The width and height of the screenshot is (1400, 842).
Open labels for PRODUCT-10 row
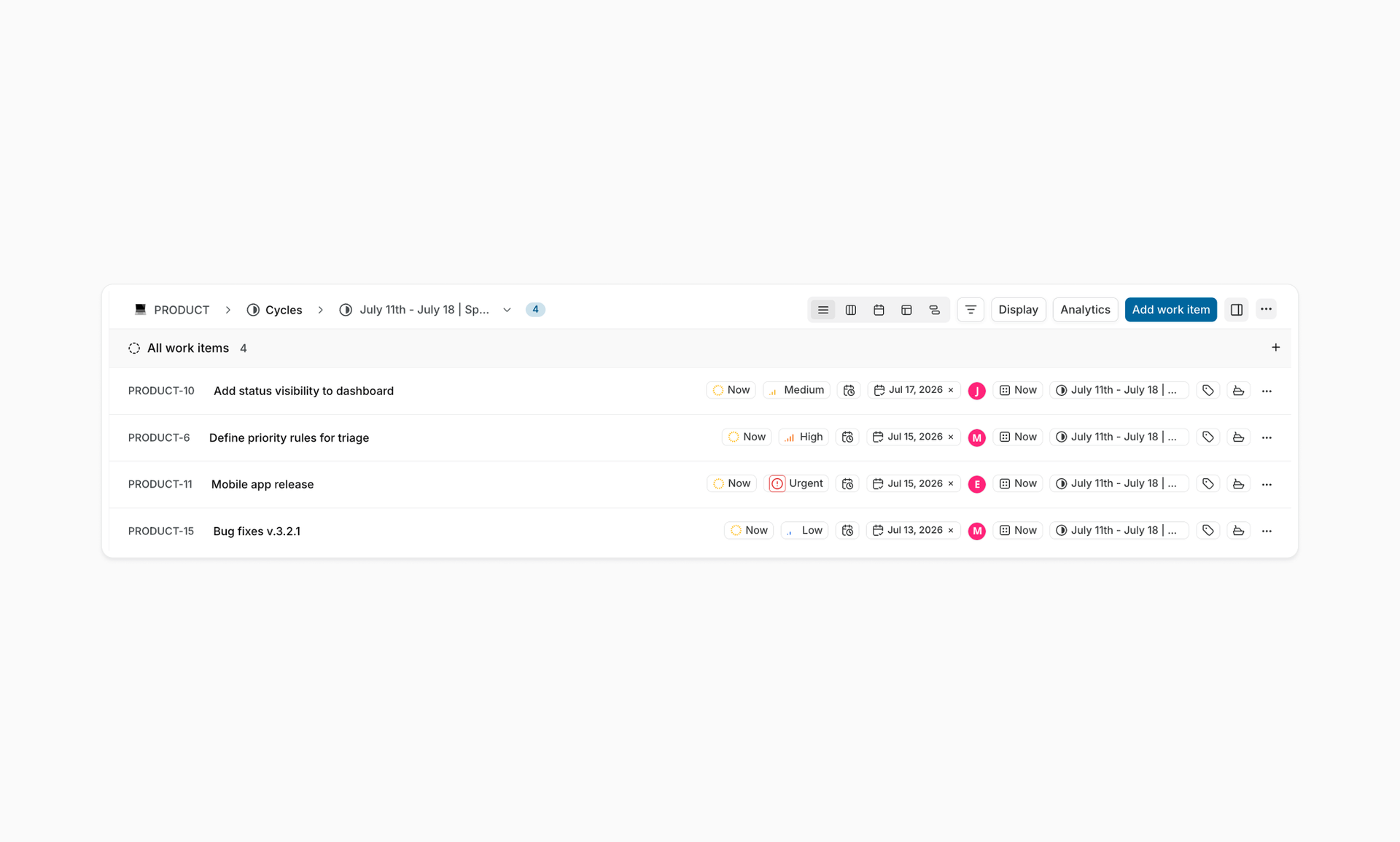pyautogui.click(x=1208, y=391)
